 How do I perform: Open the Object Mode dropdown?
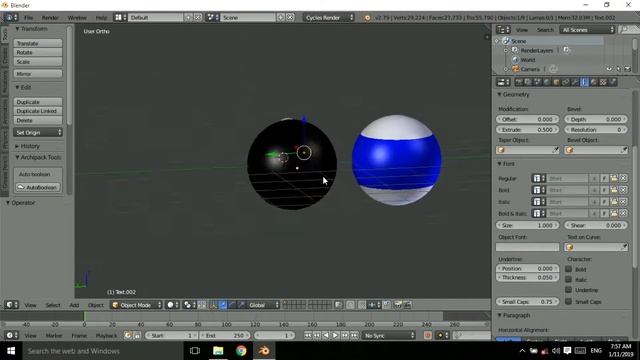pos(136,305)
